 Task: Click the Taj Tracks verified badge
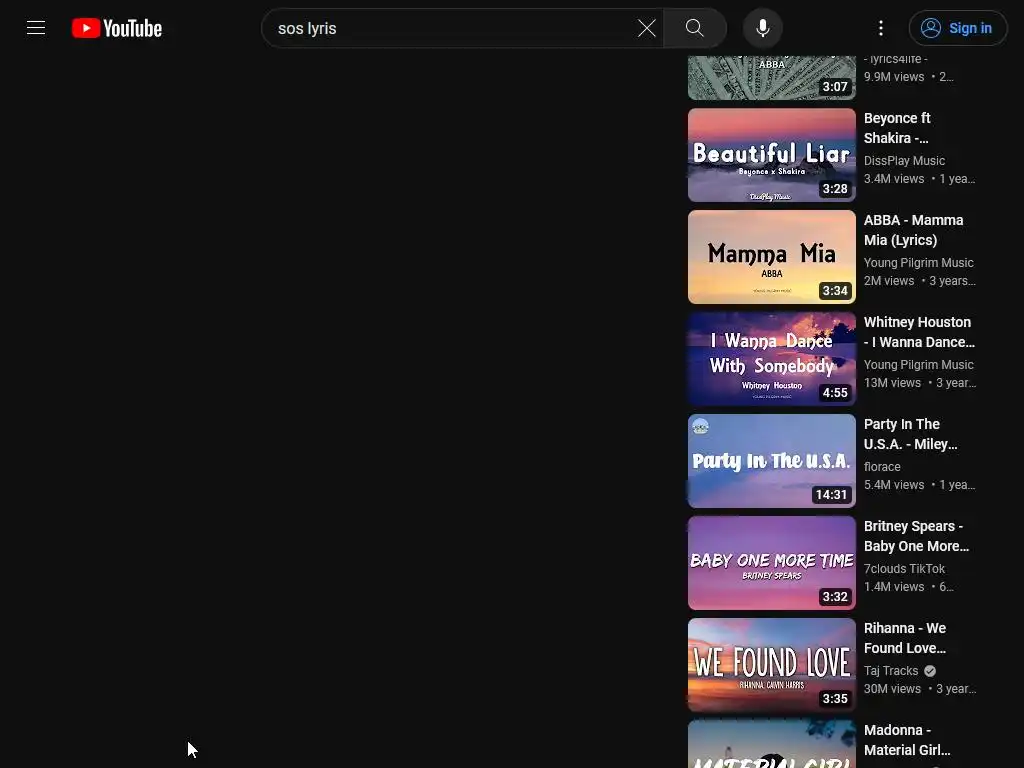point(930,671)
